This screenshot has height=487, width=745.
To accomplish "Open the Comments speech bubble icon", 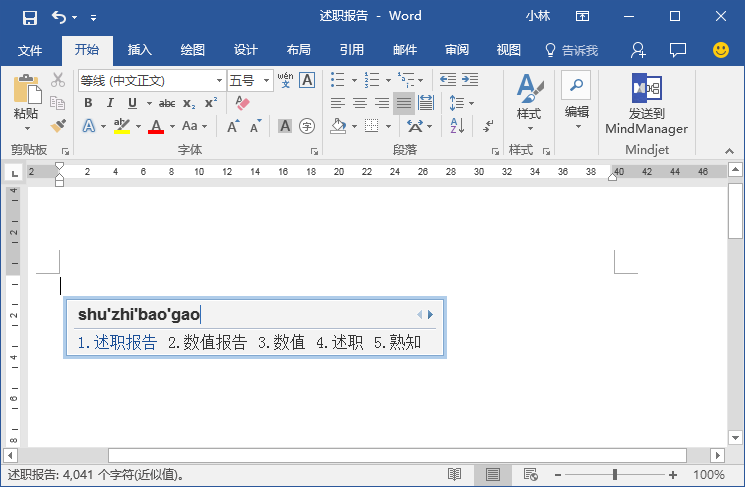I will (678, 50).
